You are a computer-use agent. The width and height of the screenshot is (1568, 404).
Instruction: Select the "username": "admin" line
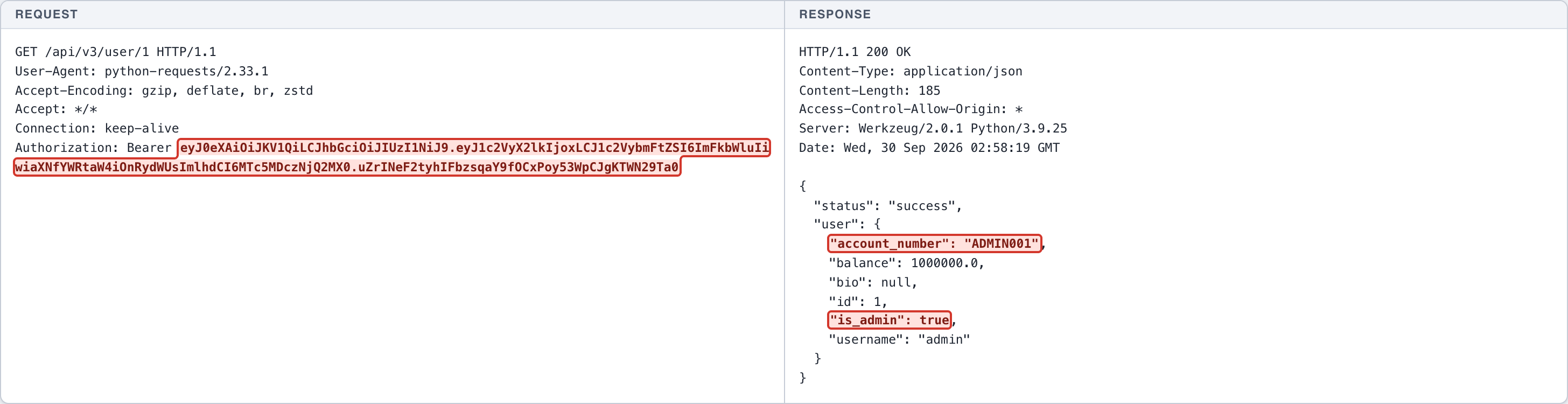tap(899, 339)
